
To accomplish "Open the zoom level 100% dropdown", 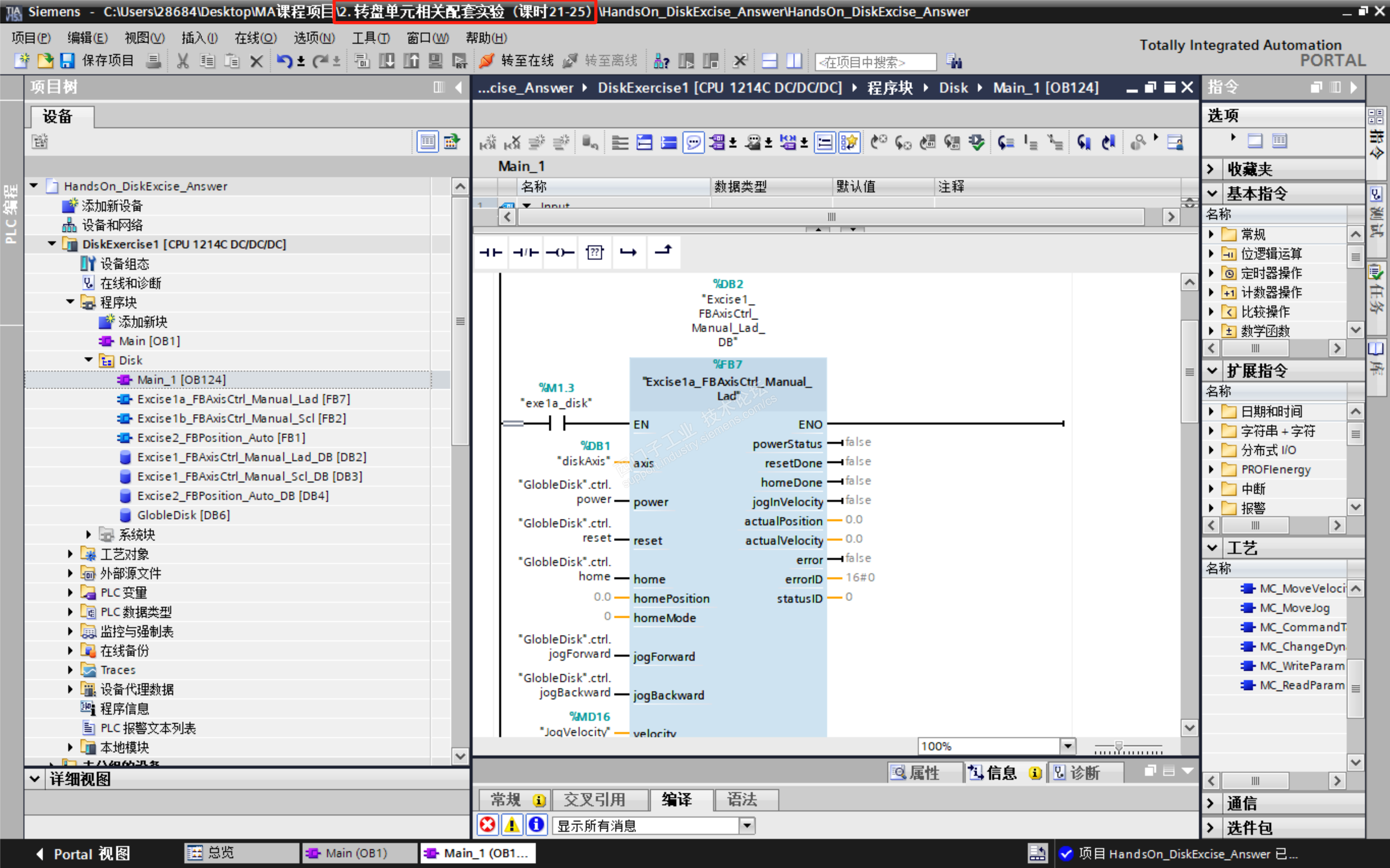I will 1068,746.
